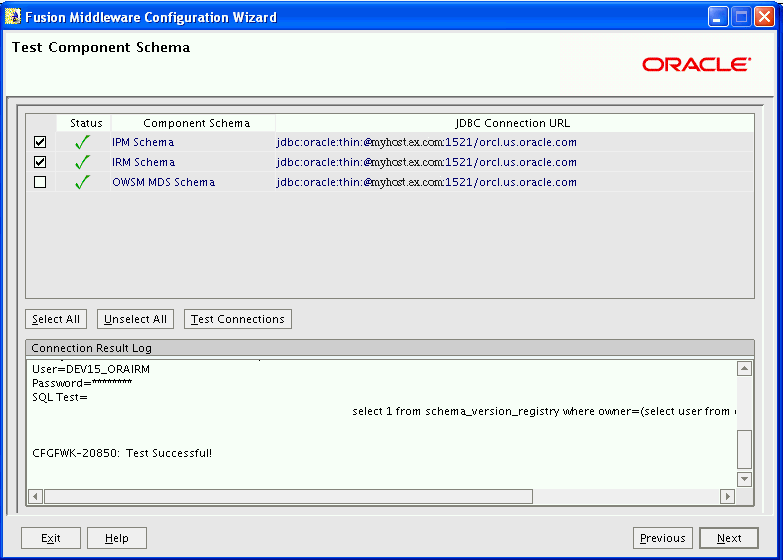Click the vertical scrollbar thumb in log
This screenshot has width=783, height=560.
point(744,449)
